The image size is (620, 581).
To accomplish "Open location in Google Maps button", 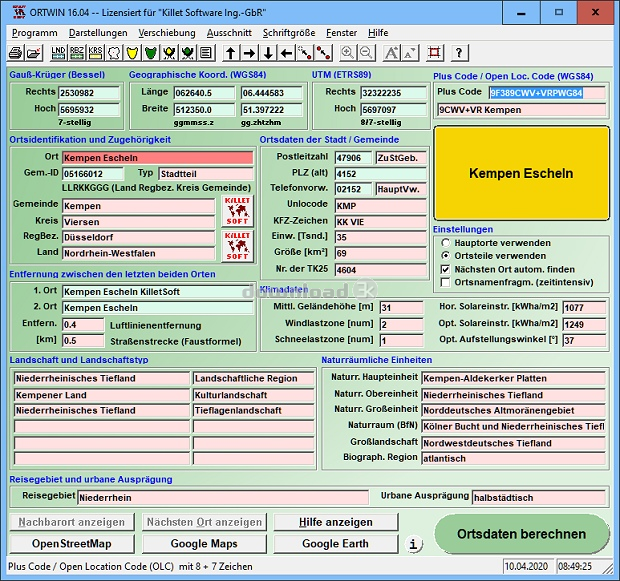I will [x=204, y=544].
